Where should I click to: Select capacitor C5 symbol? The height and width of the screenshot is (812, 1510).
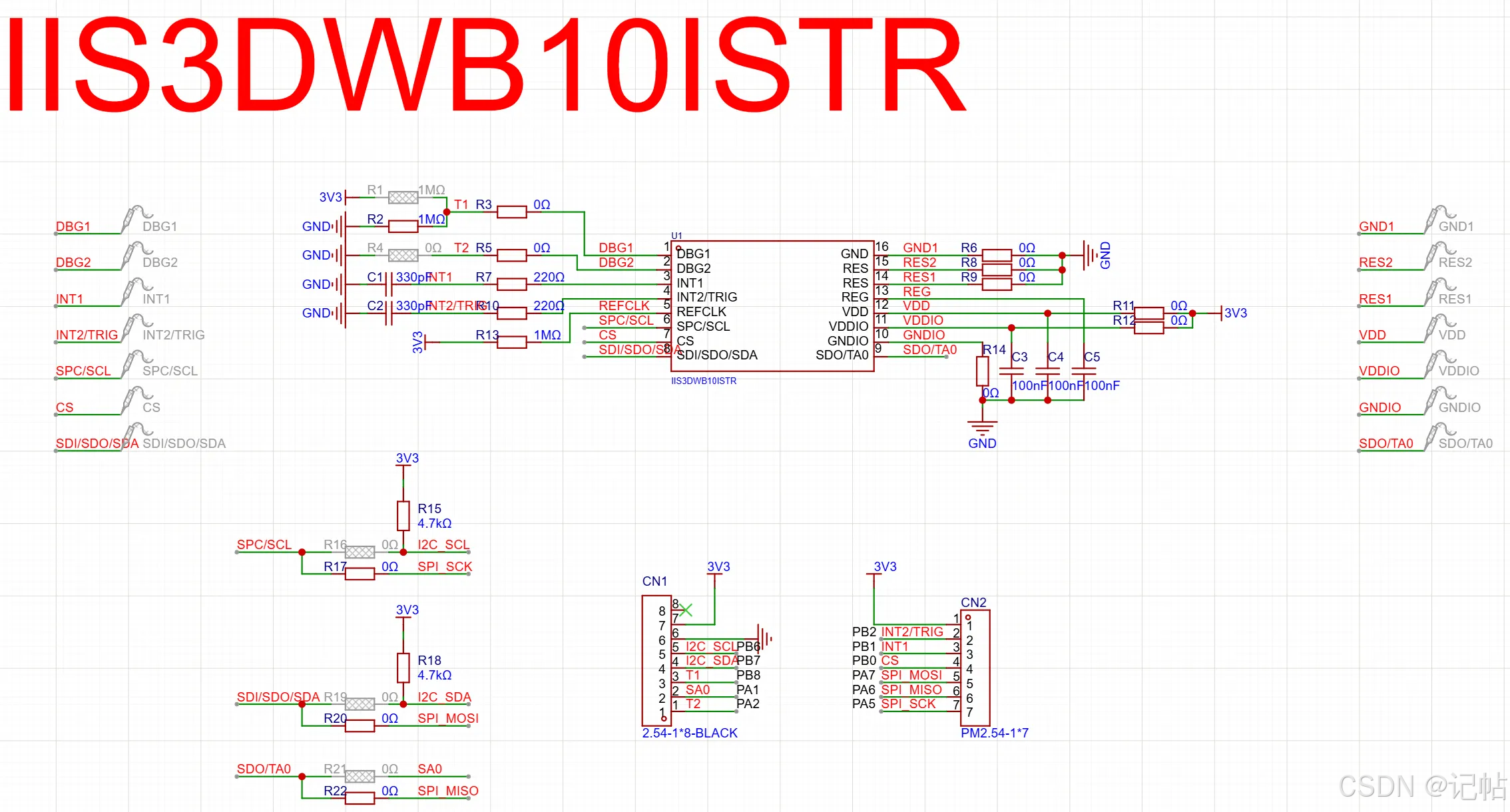click(1084, 371)
